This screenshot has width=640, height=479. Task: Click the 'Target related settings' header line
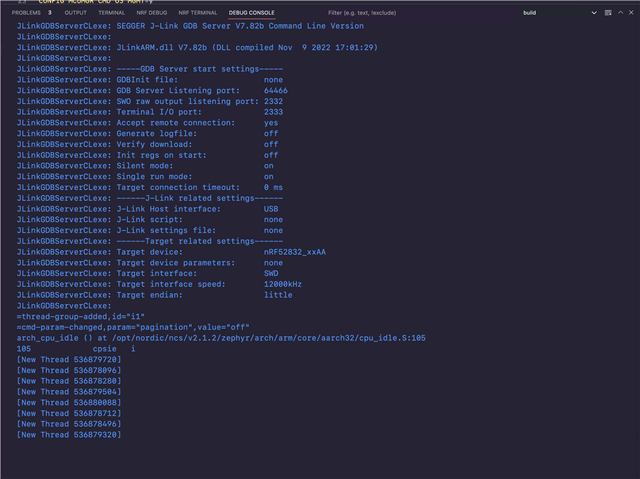point(150,241)
